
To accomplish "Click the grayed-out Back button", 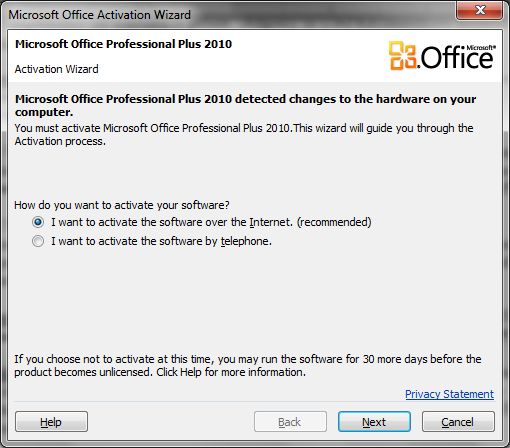I will tap(290, 422).
